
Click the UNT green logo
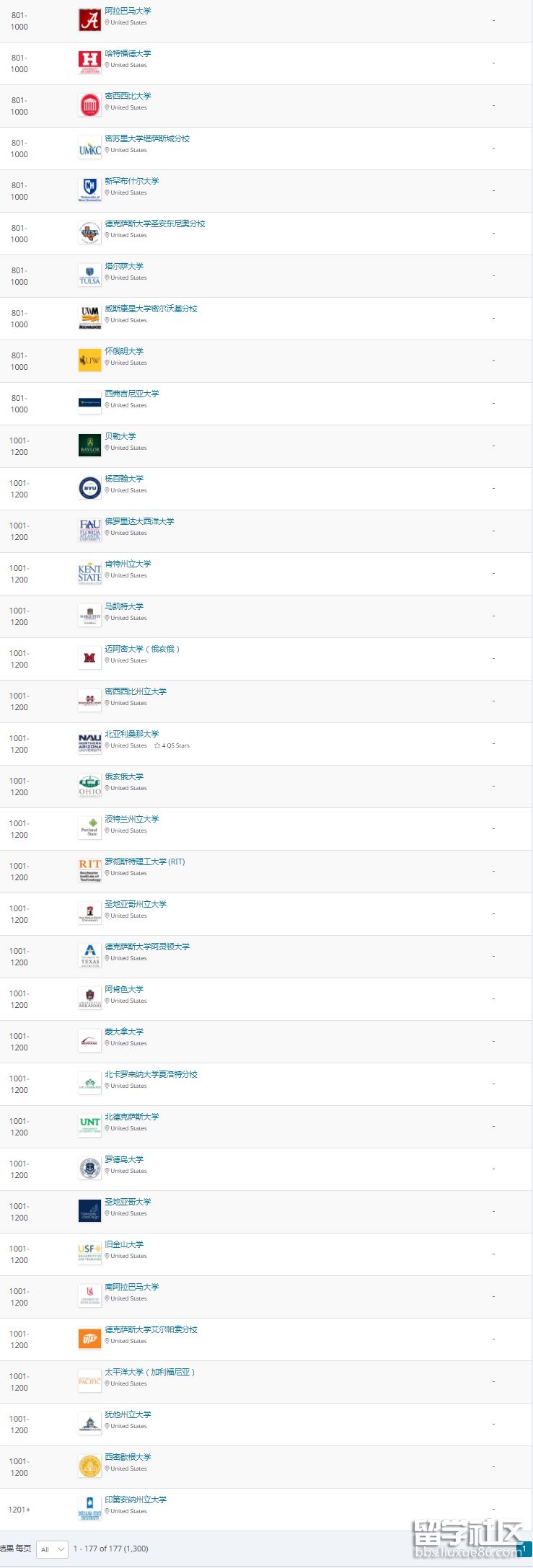(89, 1126)
